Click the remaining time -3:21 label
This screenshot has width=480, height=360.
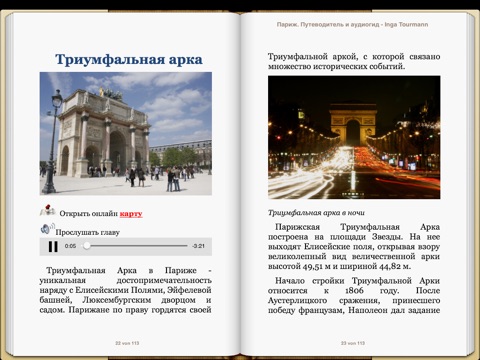198,246
